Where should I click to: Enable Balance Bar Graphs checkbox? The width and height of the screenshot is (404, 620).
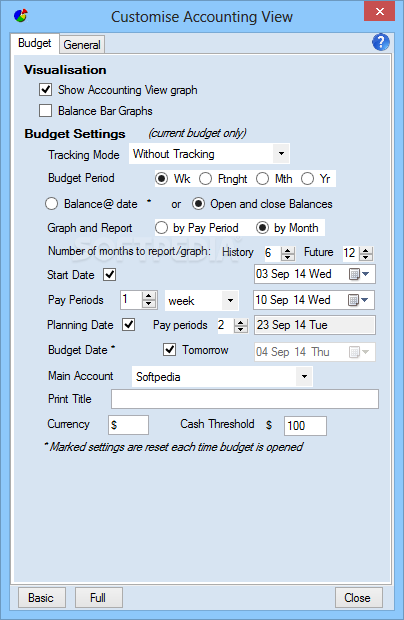[45, 111]
